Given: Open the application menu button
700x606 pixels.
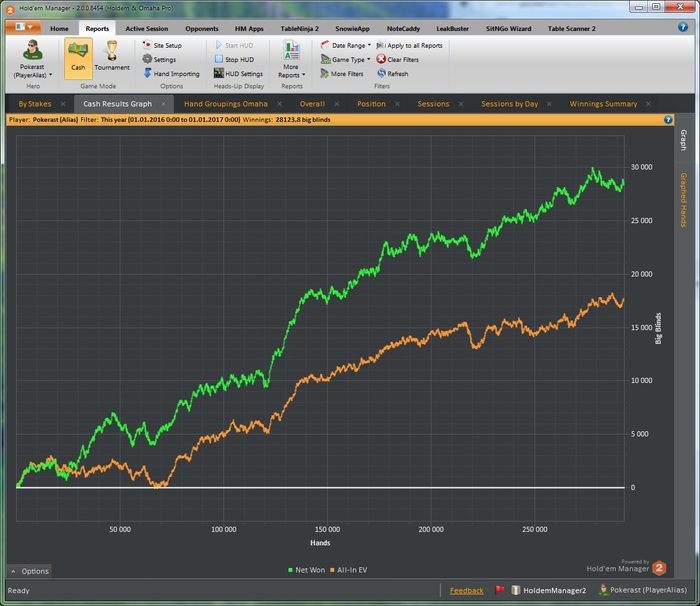Looking at the screenshot, I should 24,27.
